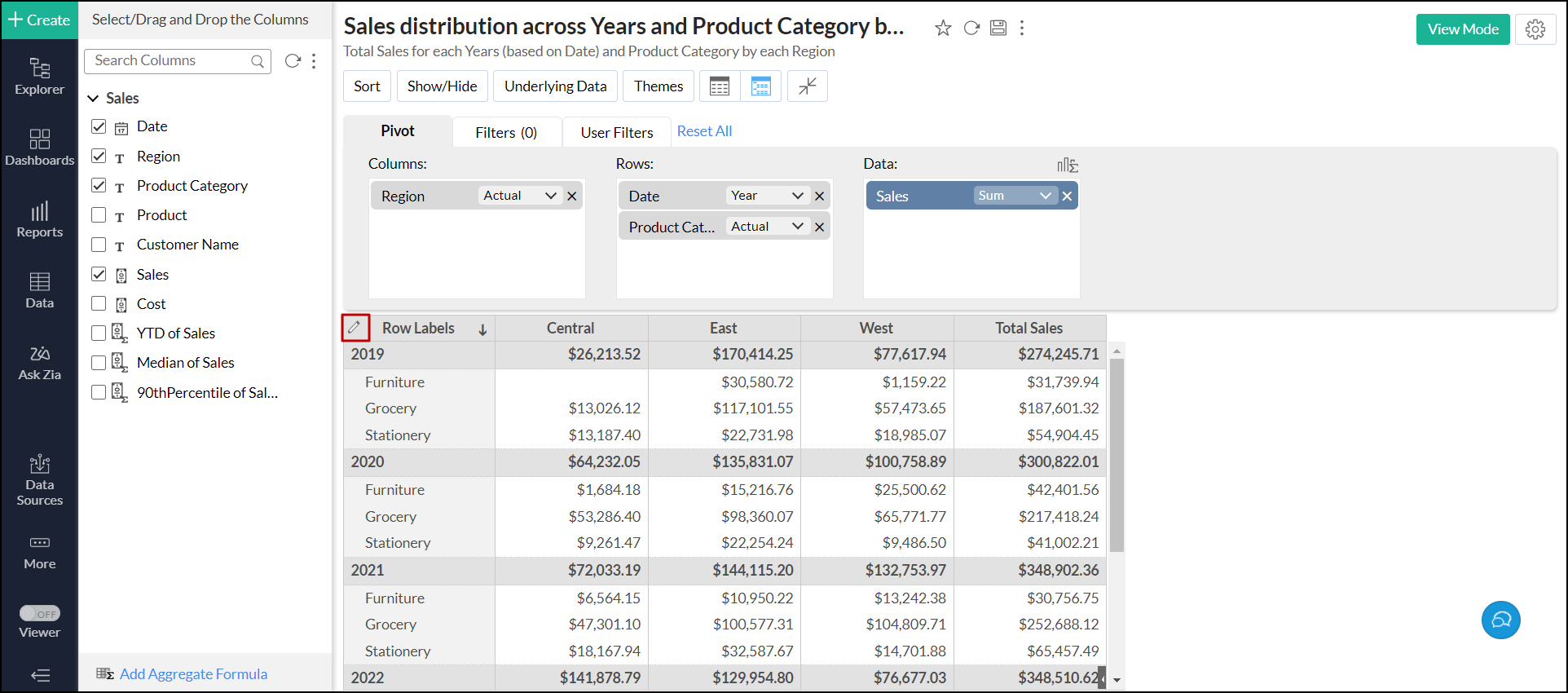Click the refresh icon next to report title
Image resolution: width=1568 pixels, height=693 pixels.
[x=971, y=29]
